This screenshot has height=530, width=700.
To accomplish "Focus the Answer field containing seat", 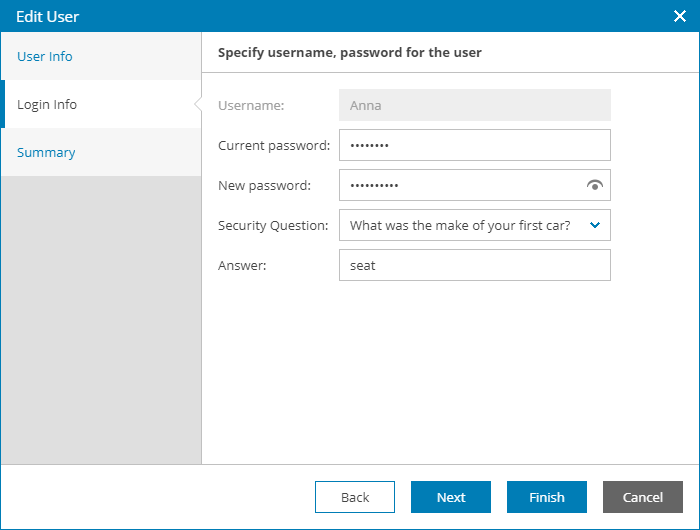I will click(474, 265).
